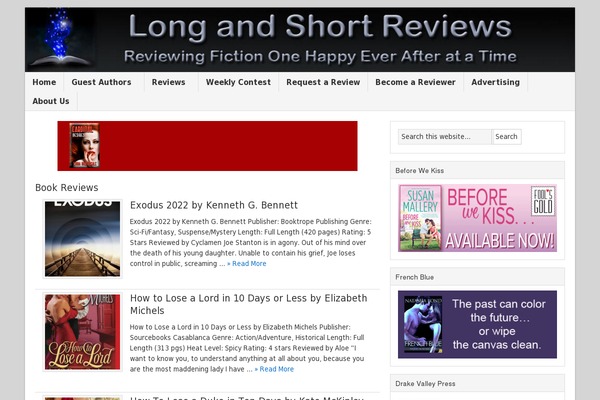Click the red advertisement banner

tap(207, 146)
